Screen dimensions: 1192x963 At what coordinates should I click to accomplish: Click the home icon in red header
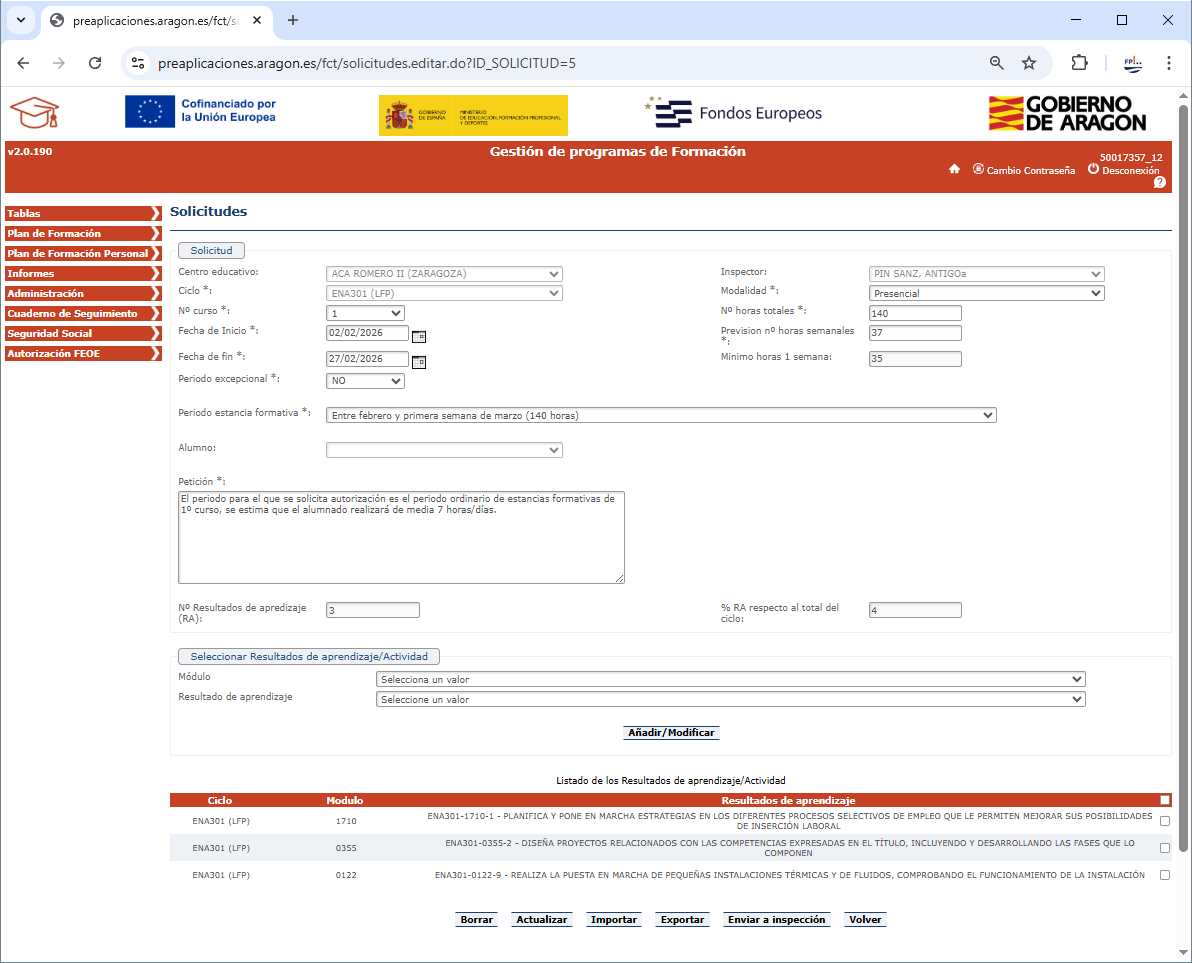[x=954, y=170]
